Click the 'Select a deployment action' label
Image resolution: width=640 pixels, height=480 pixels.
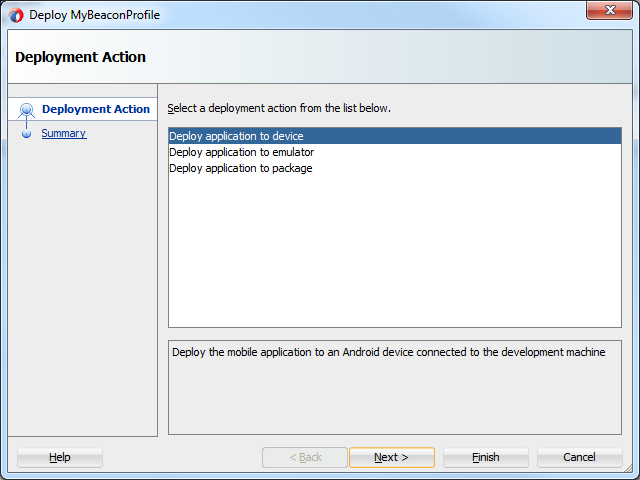point(279,108)
